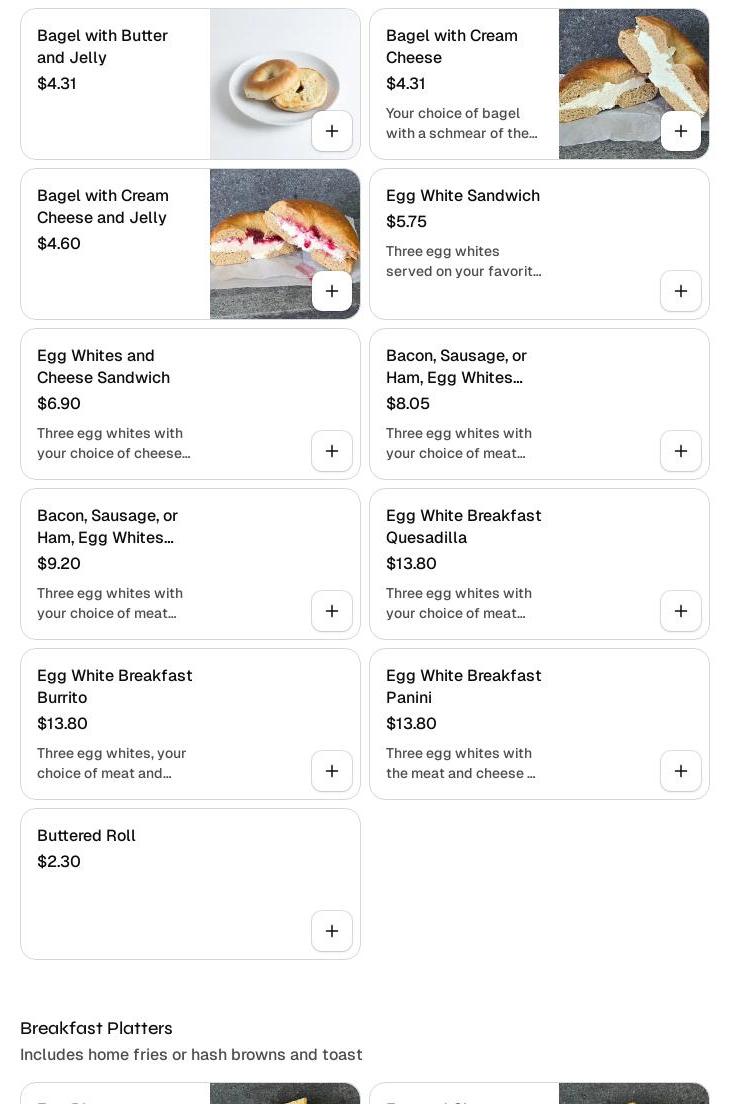
Task: Select the Buttered Roll item name
Action: [x=86, y=836]
